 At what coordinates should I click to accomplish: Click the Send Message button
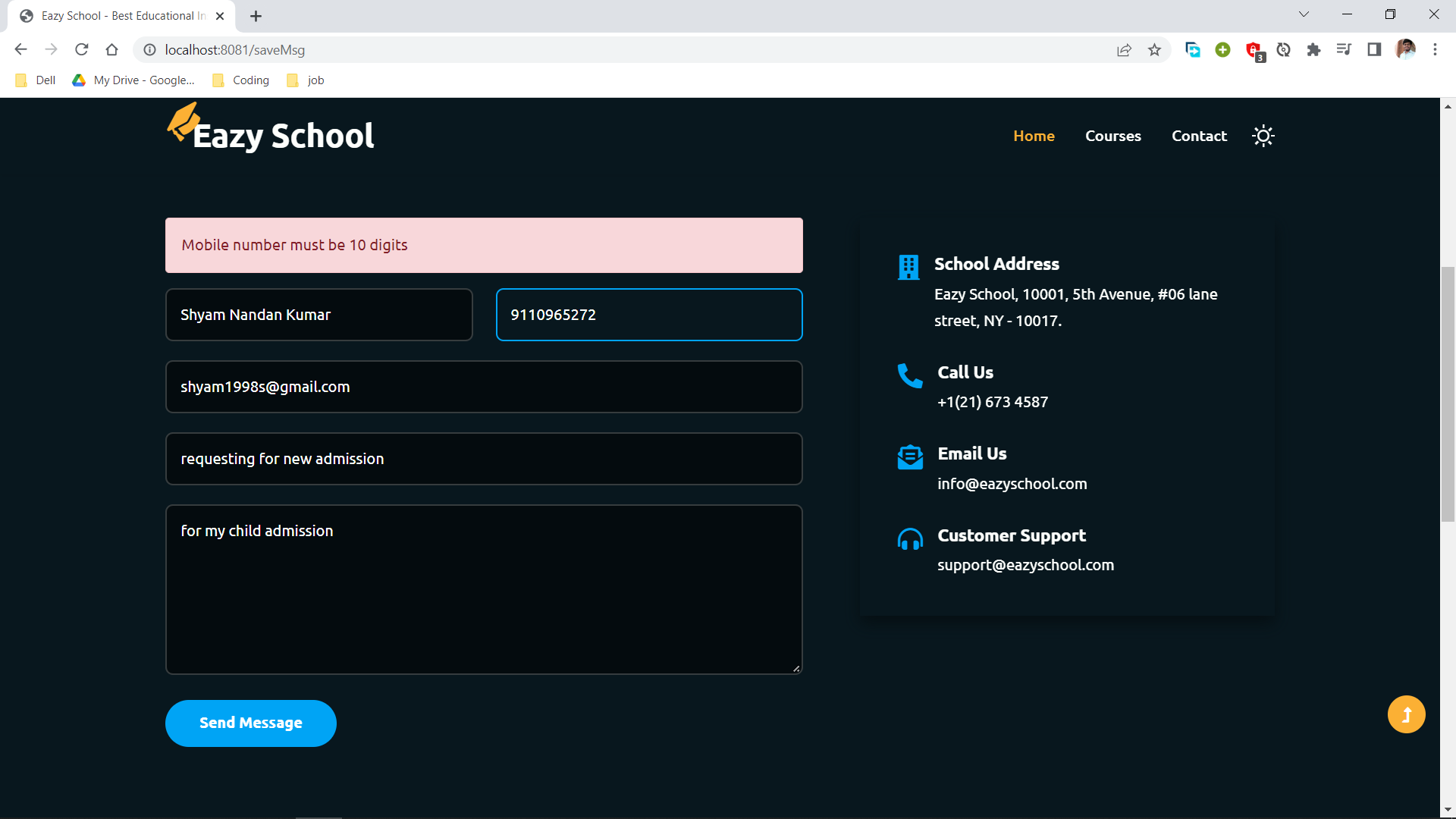(x=250, y=723)
